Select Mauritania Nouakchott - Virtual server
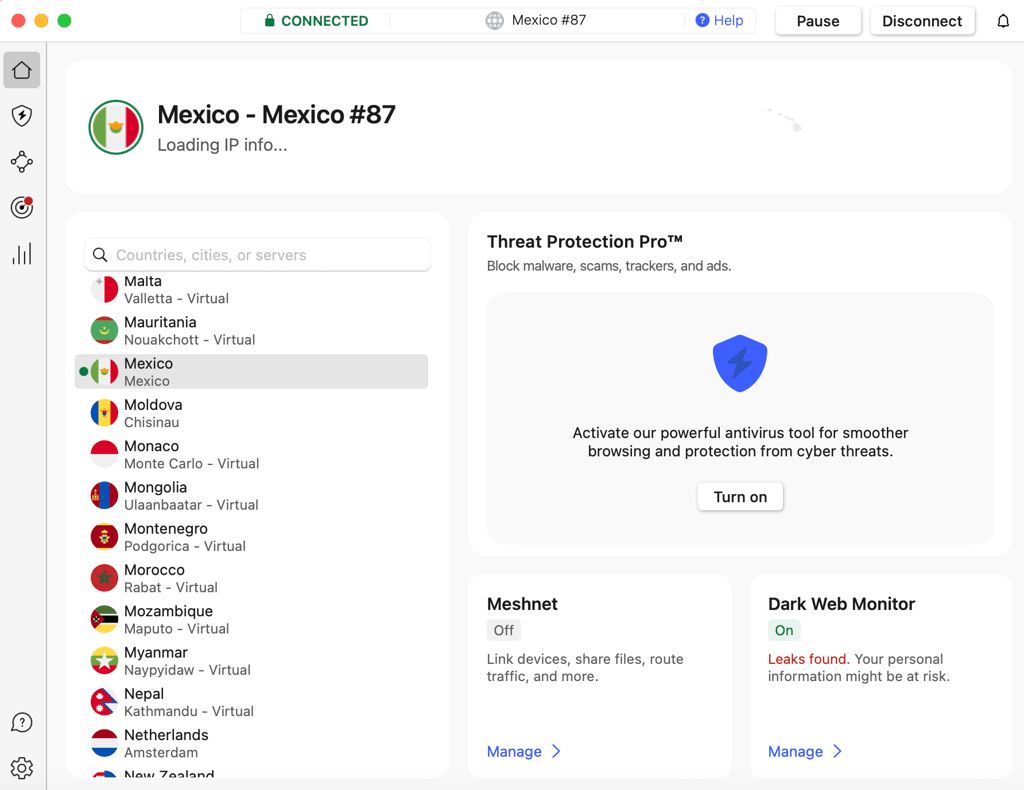Screen dimensions: 1024x790 251,330
